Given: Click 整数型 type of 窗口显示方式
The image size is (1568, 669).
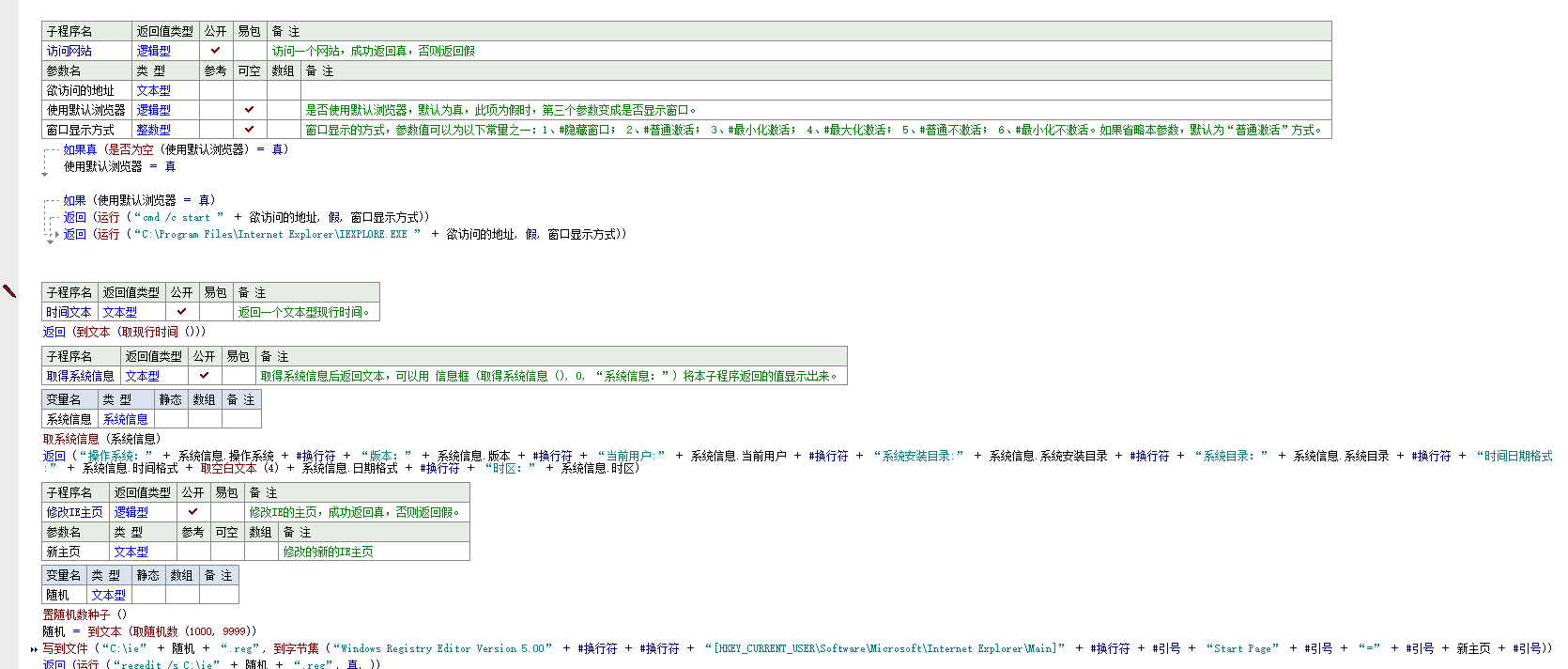Looking at the screenshot, I should pos(154,130).
